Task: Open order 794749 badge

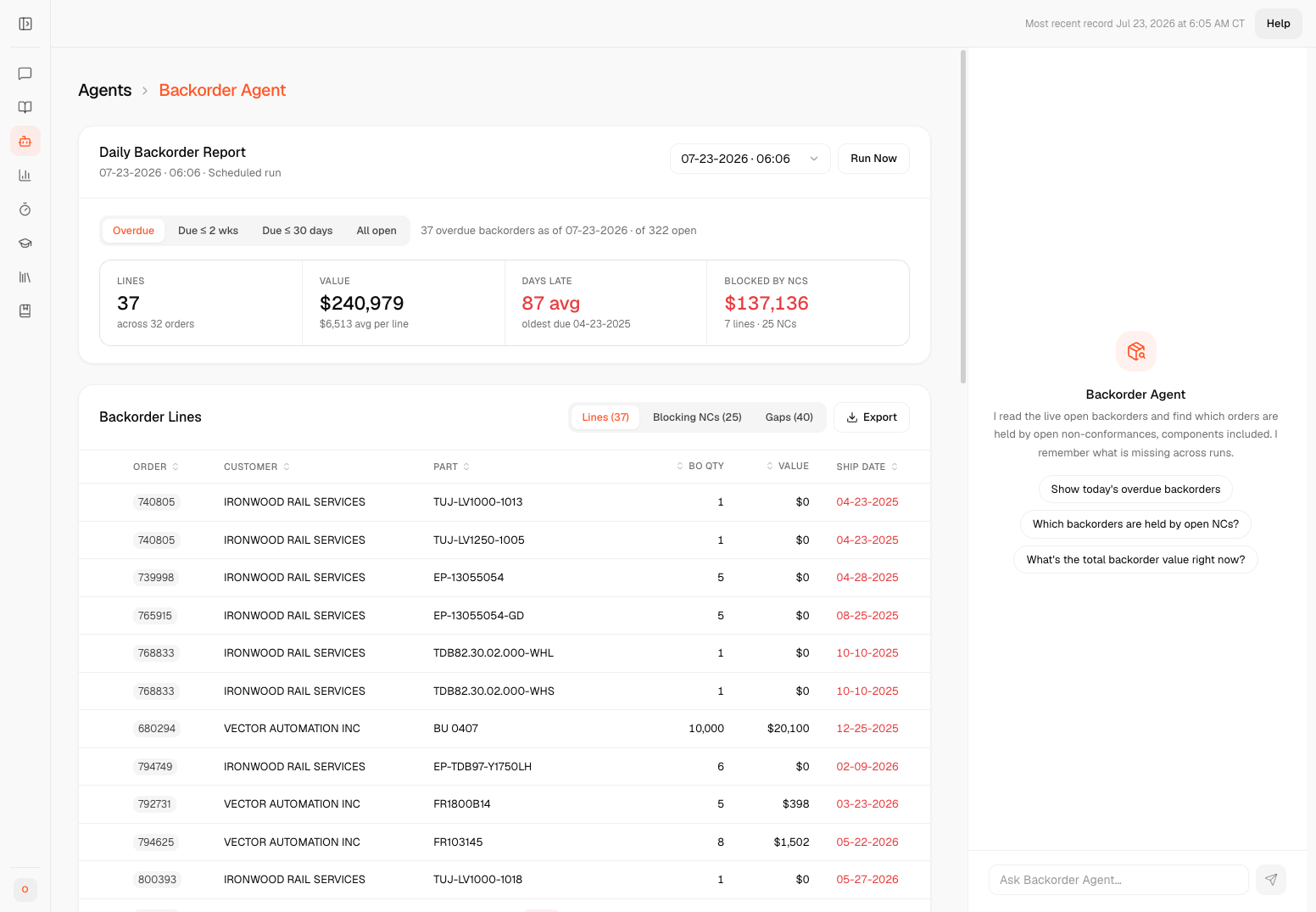Action: point(155,767)
